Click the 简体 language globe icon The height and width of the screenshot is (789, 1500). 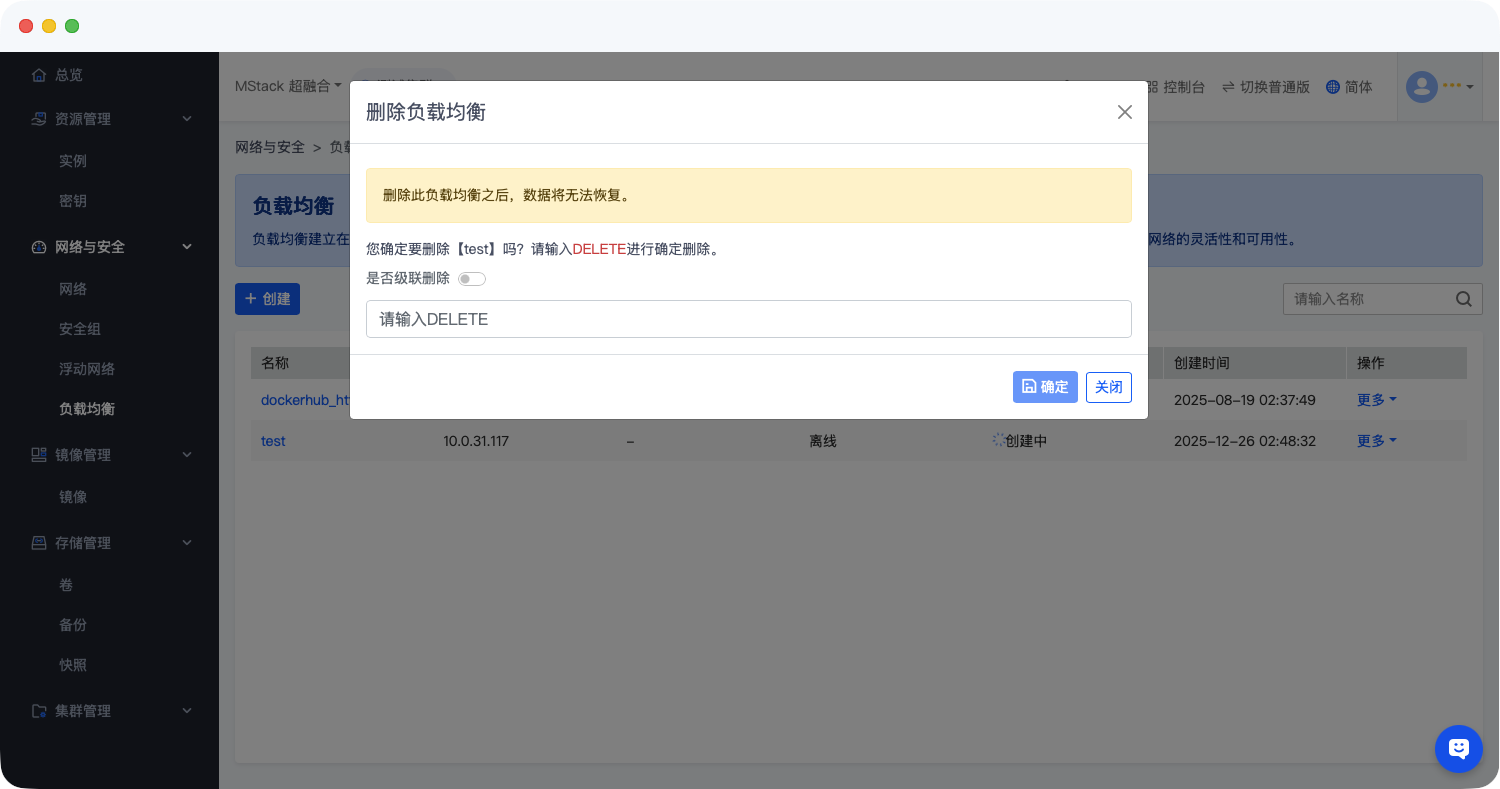(1333, 86)
